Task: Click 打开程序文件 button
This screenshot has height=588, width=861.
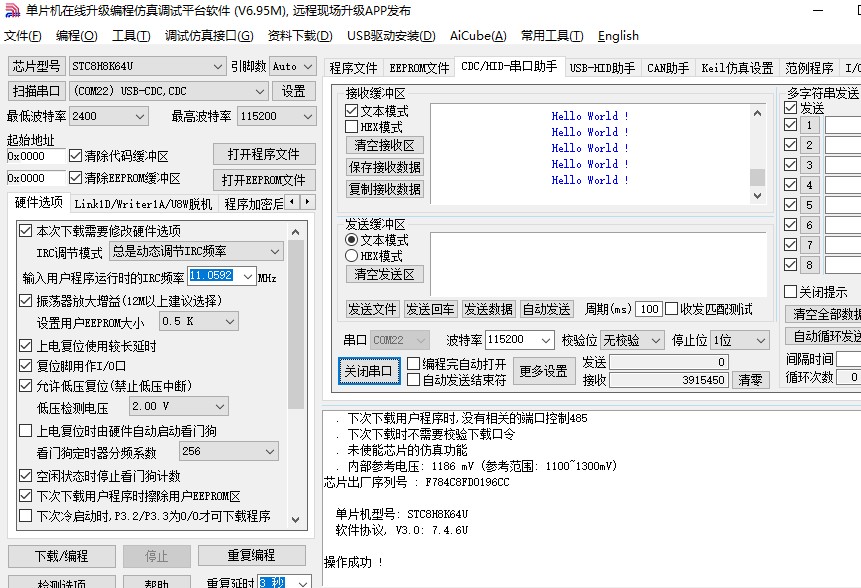Action: point(264,154)
